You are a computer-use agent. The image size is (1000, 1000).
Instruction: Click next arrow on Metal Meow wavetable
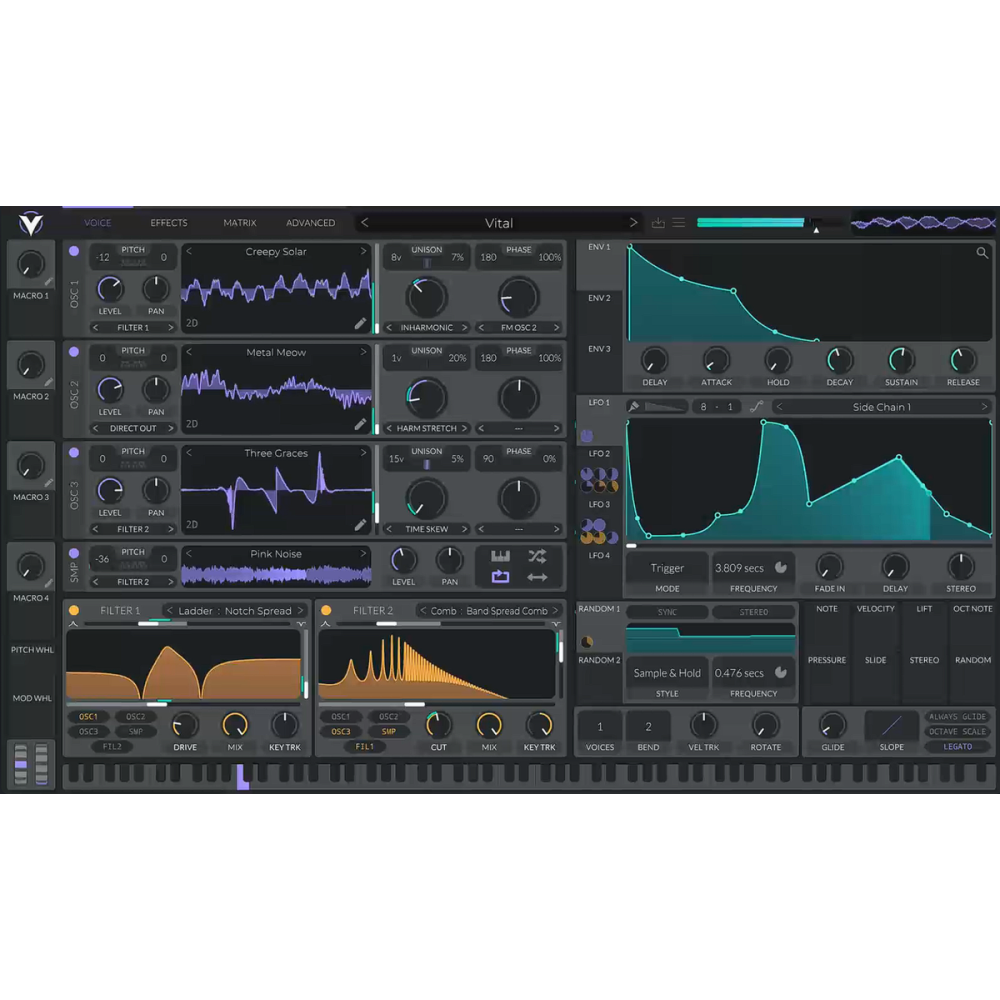click(x=364, y=352)
